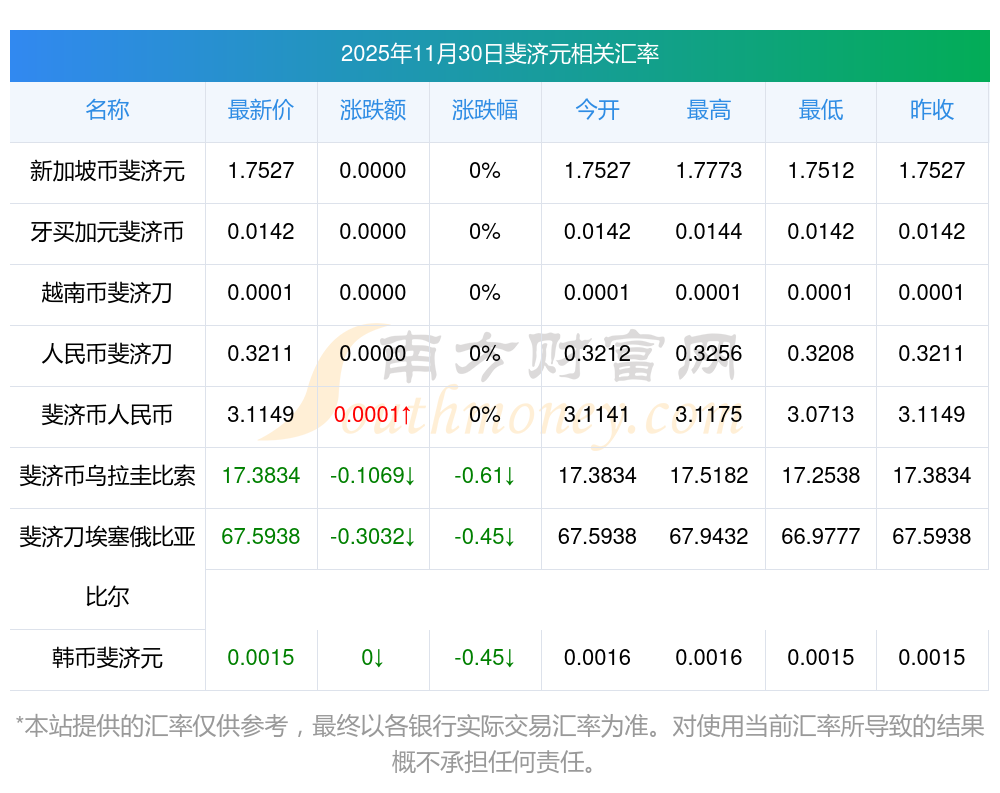The width and height of the screenshot is (1000, 793).
Task: Select the low value 1.7512
Action: pos(821,170)
